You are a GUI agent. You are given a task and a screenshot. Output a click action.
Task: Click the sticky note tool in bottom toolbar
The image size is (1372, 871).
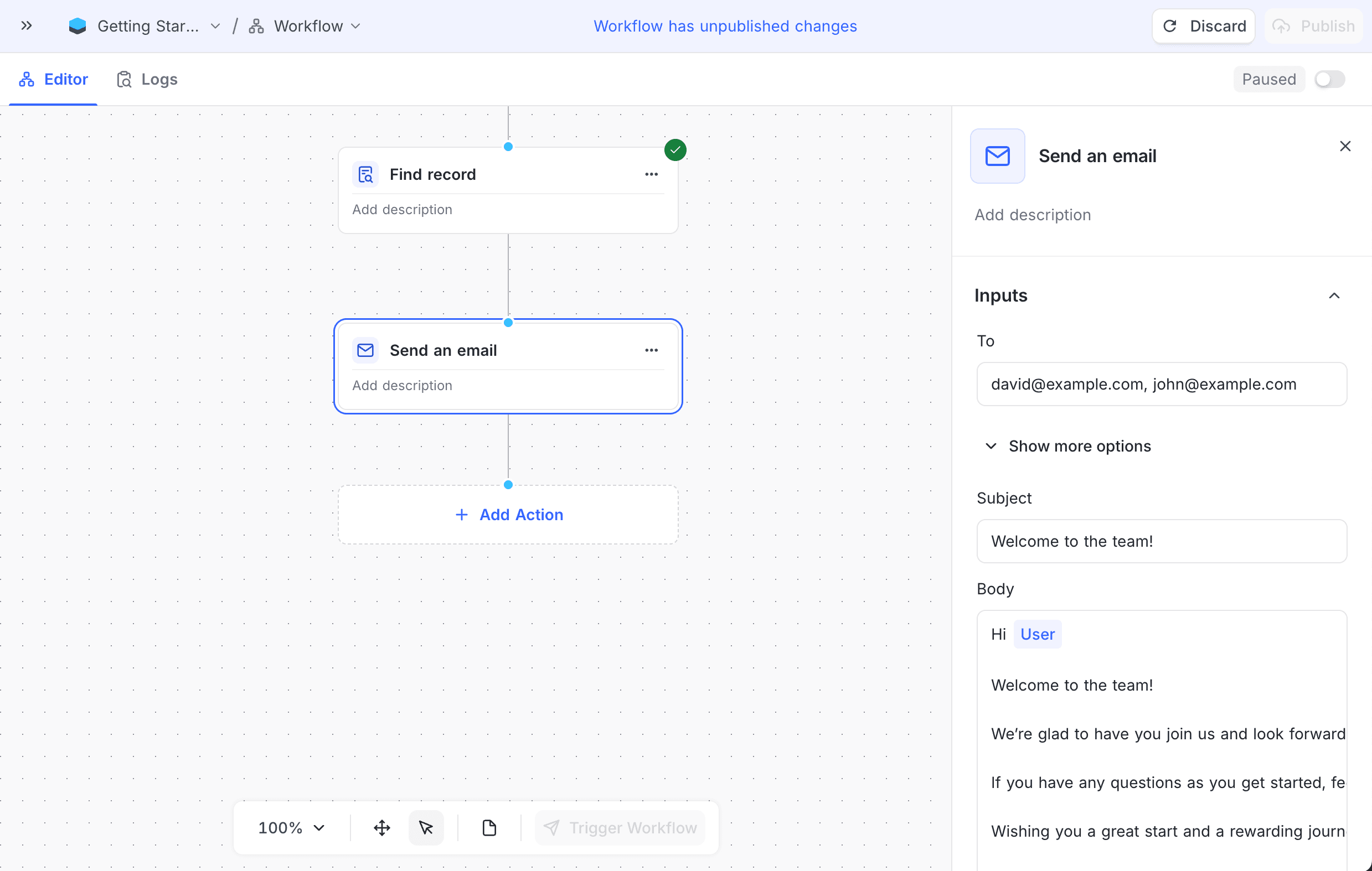[489, 827]
